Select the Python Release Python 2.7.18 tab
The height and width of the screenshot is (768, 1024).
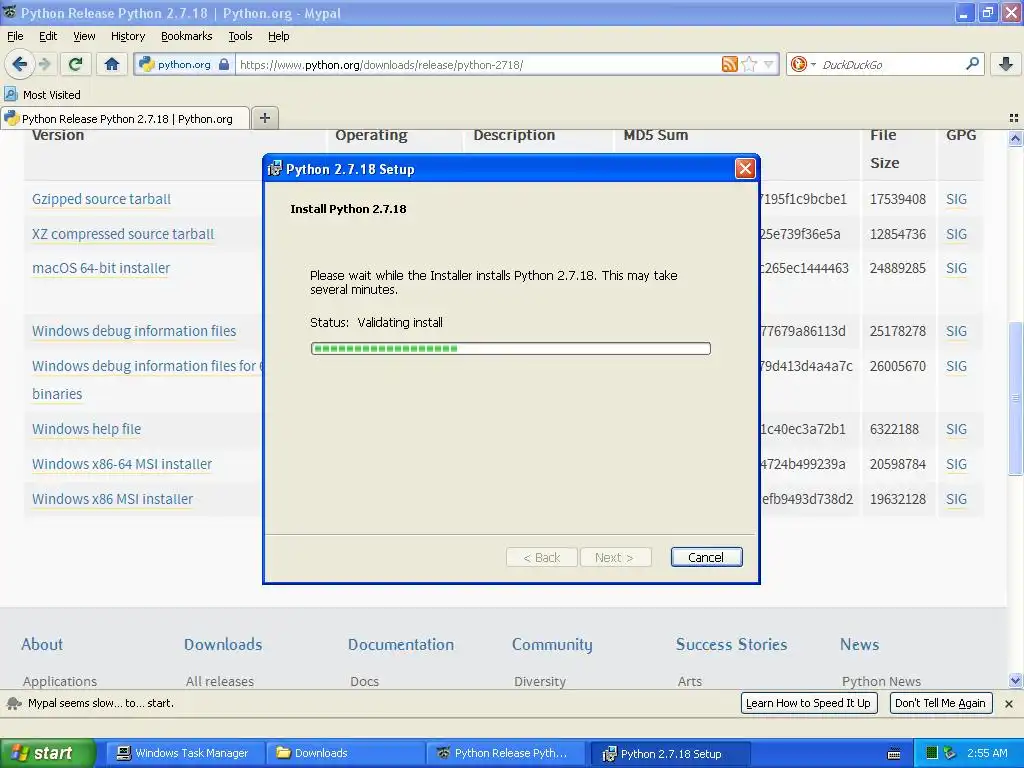[125, 119]
